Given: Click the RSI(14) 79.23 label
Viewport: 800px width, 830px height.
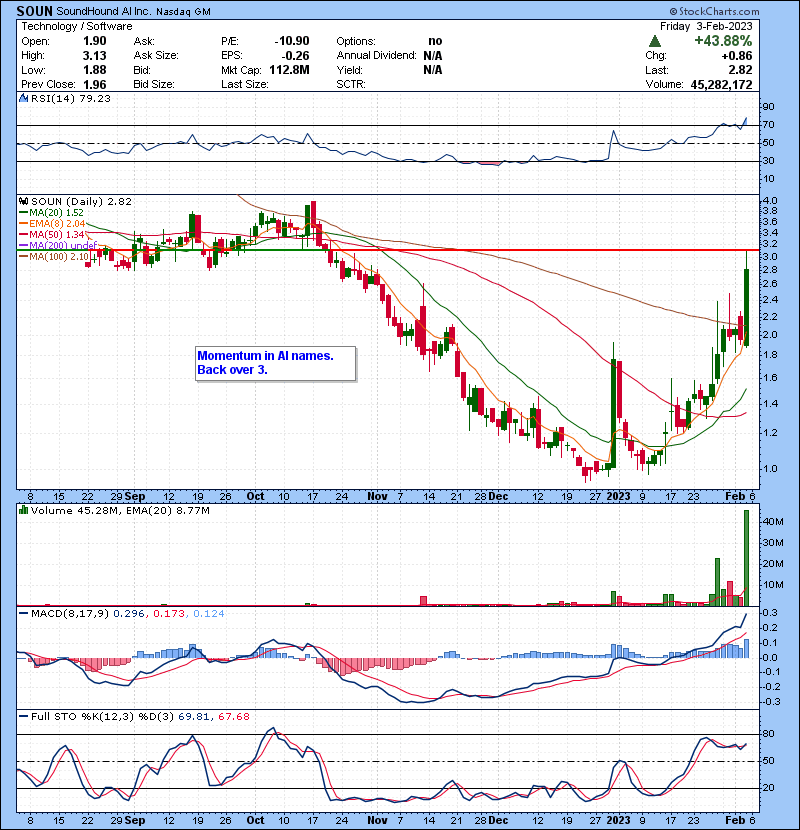Looking at the screenshot, I should tap(70, 98).
